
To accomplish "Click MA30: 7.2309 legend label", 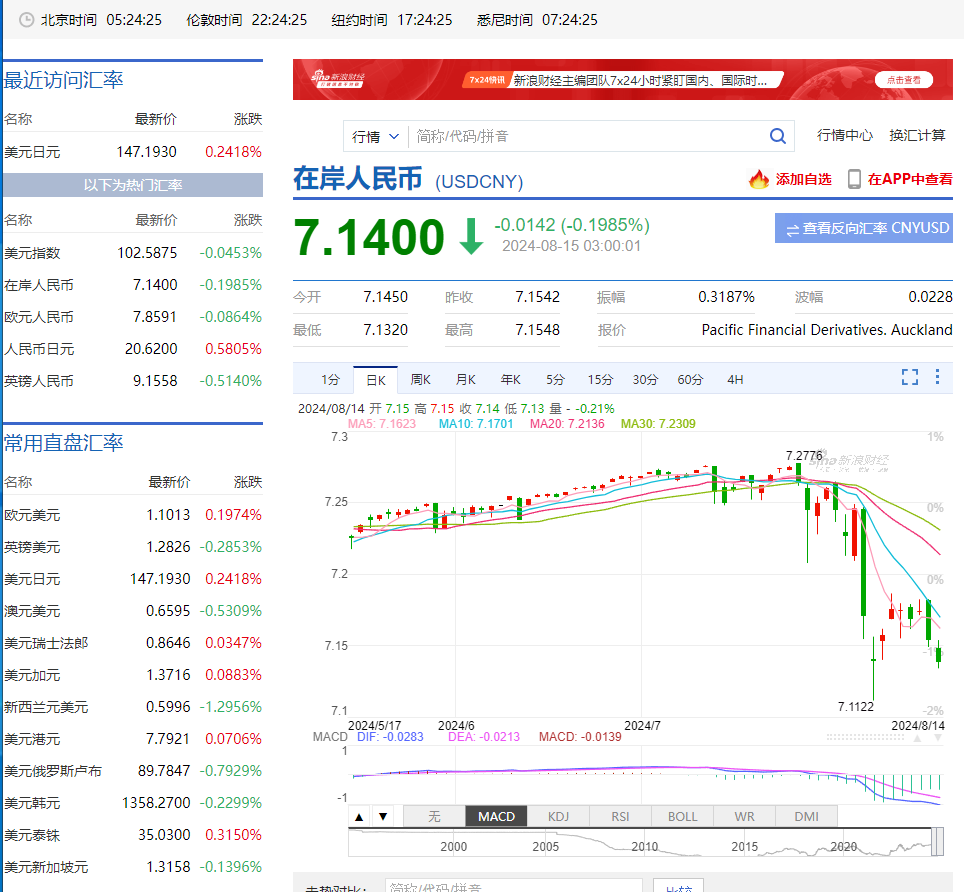I will coord(658,424).
